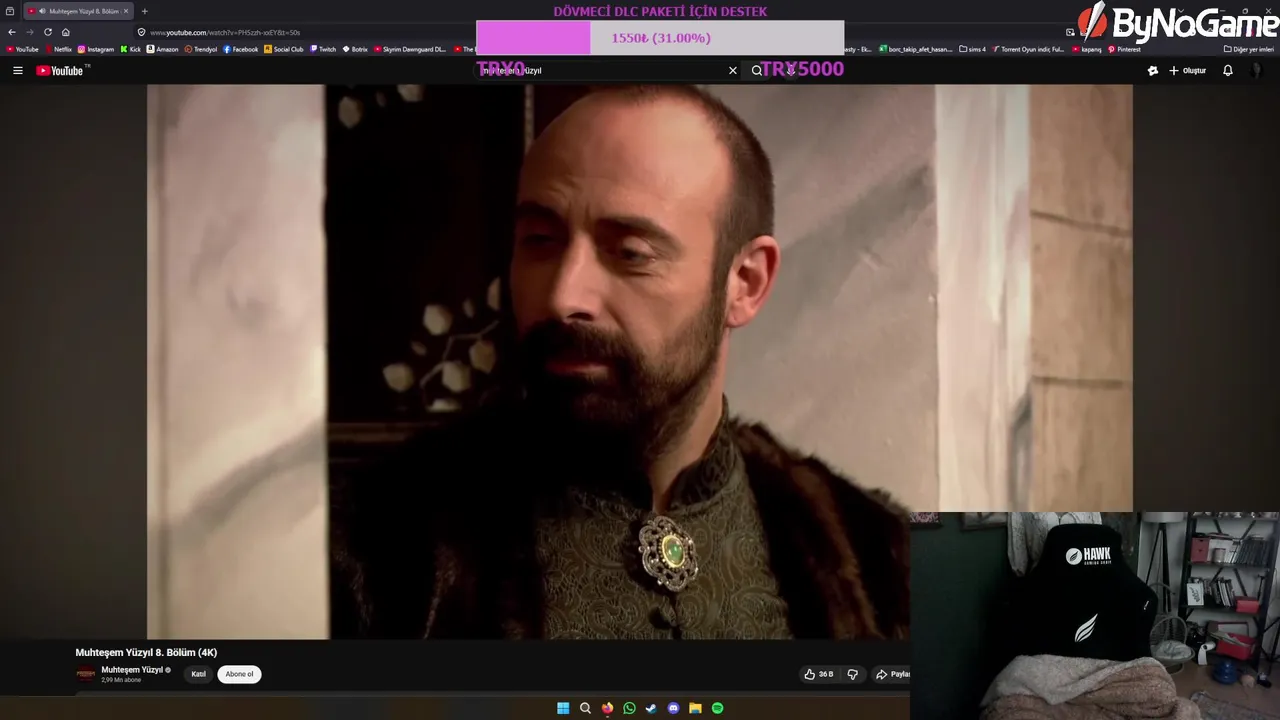
Task: Click the picture-in-picture icon in address bar
Action: click(x=1070, y=32)
